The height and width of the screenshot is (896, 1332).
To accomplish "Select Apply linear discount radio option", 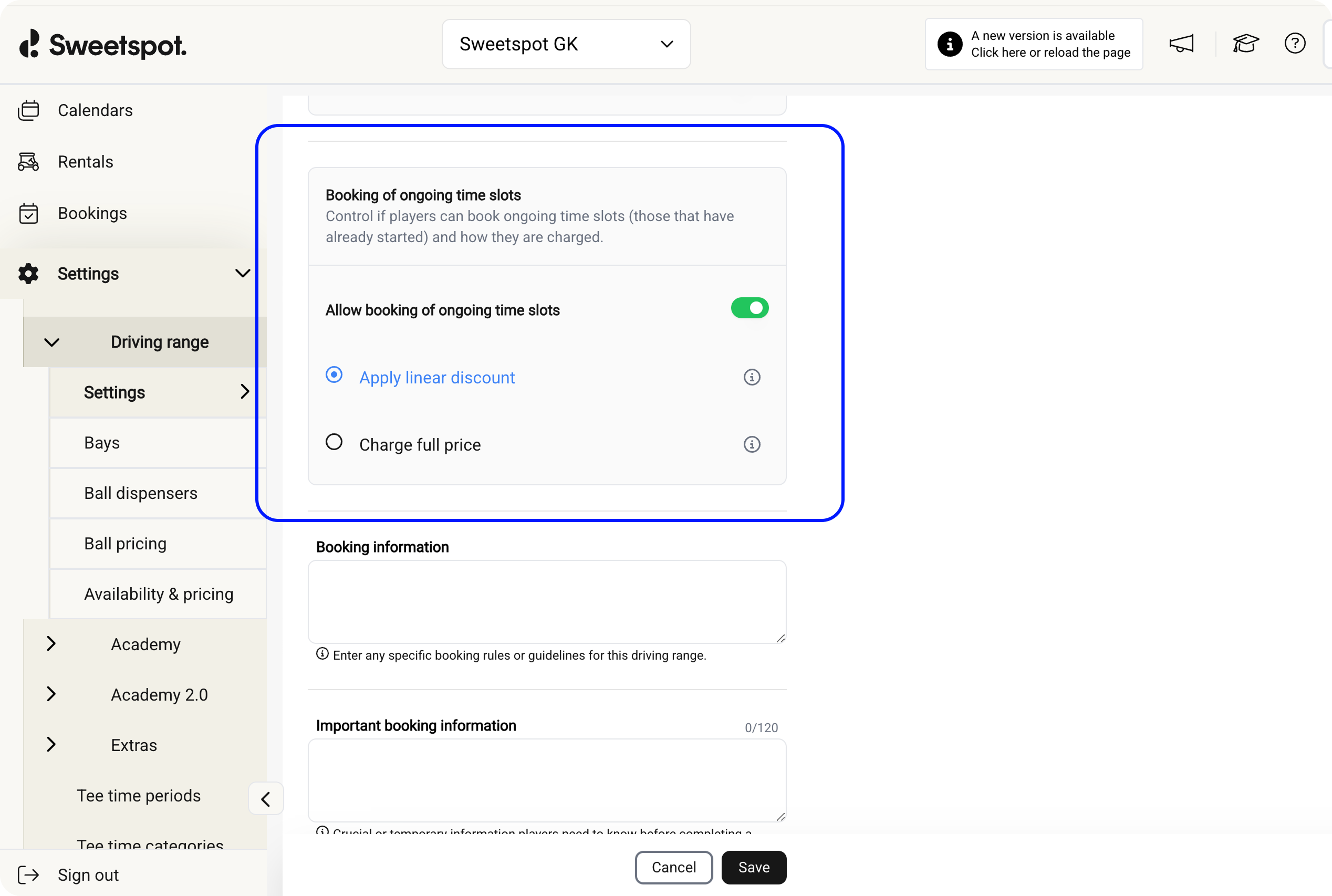I will click(x=334, y=375).
